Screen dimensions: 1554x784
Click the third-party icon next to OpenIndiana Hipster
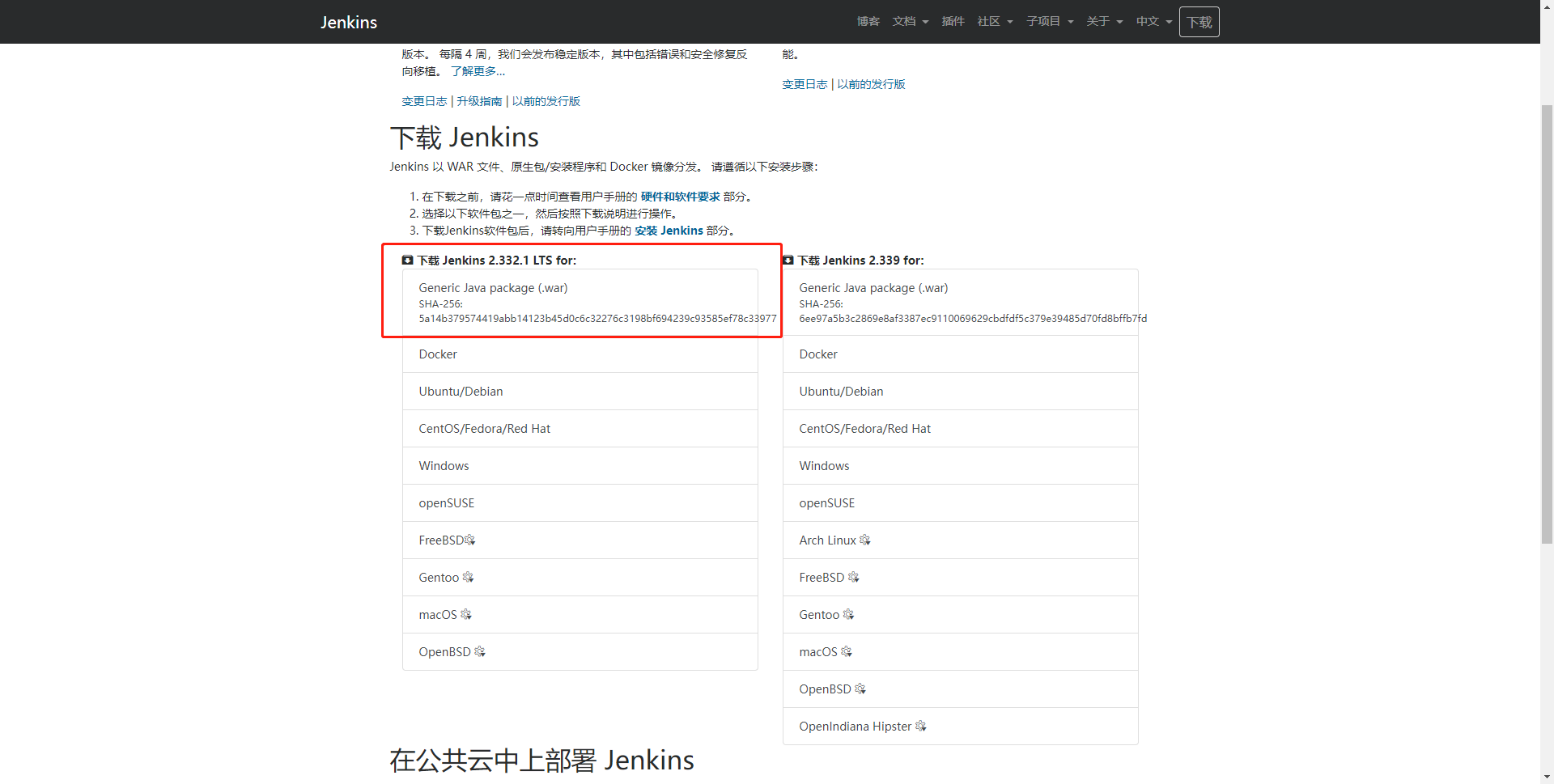(920, 726)
